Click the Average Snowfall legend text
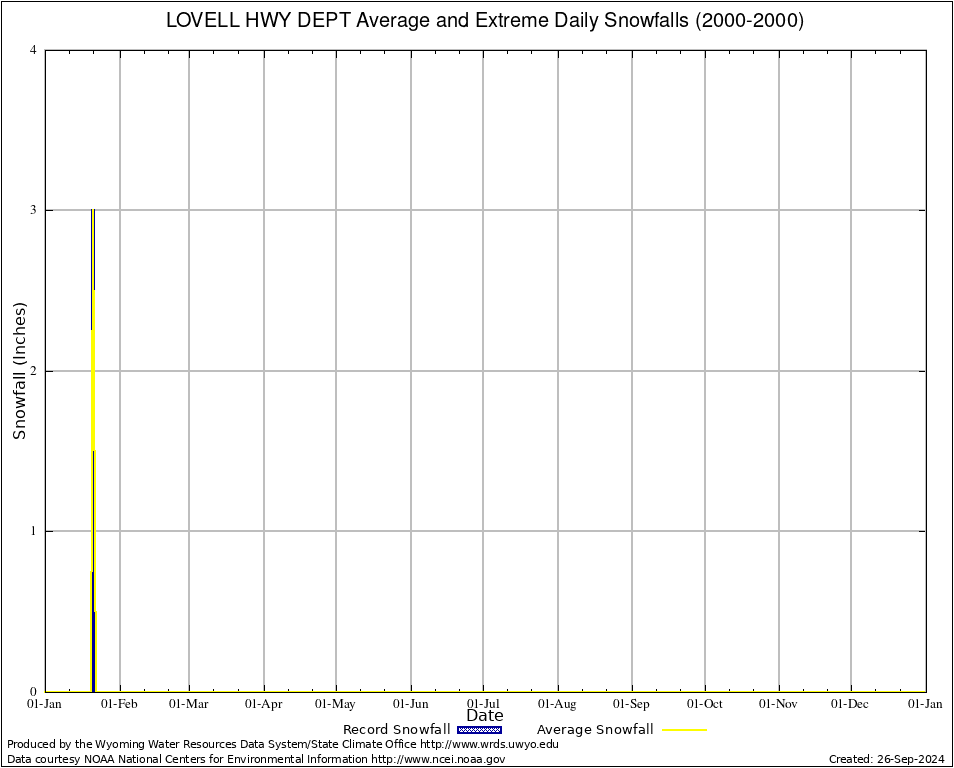Image resolution: width=954 pixels, height=768 pixels. pos(594,730)
